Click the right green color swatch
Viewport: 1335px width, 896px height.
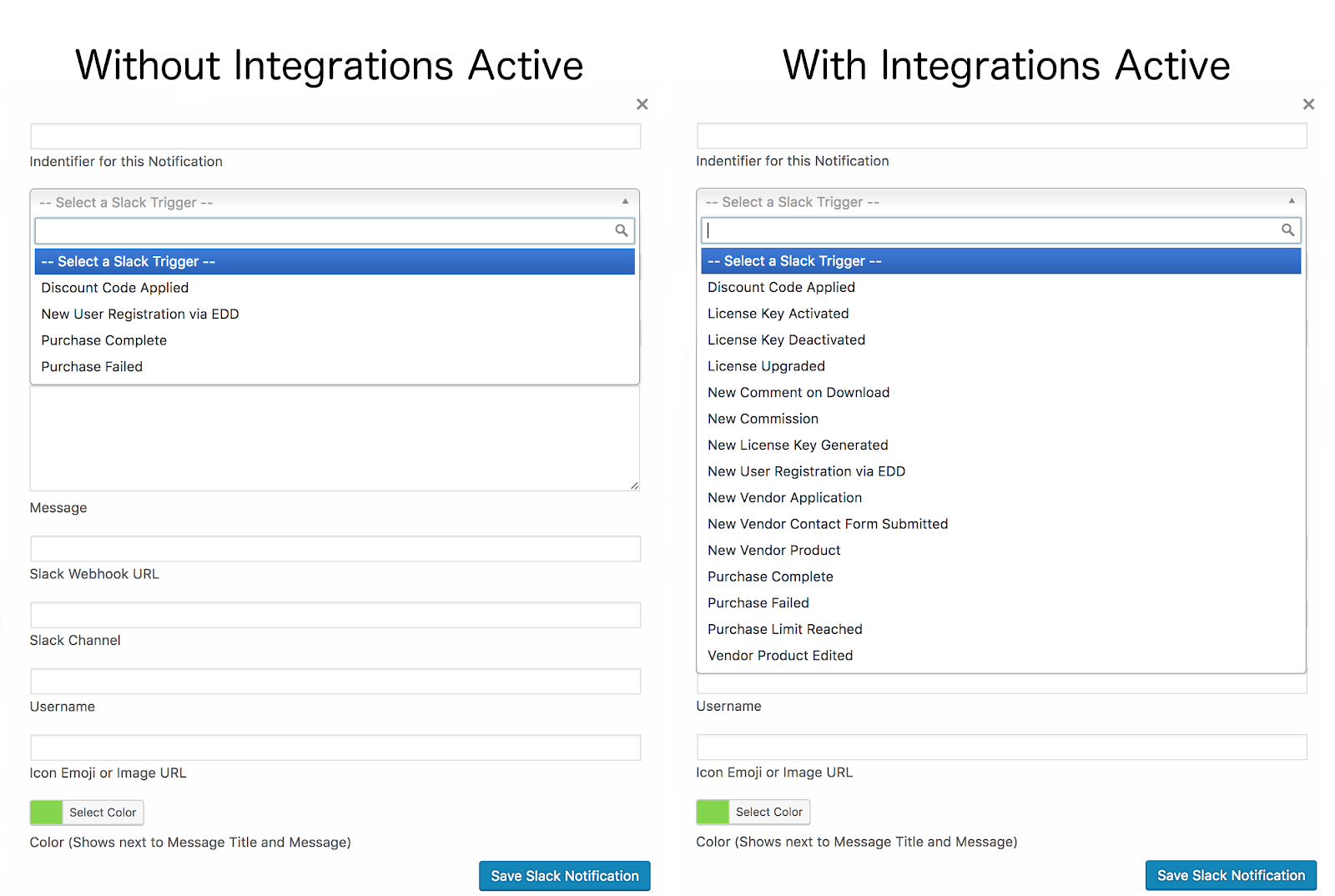712,812
